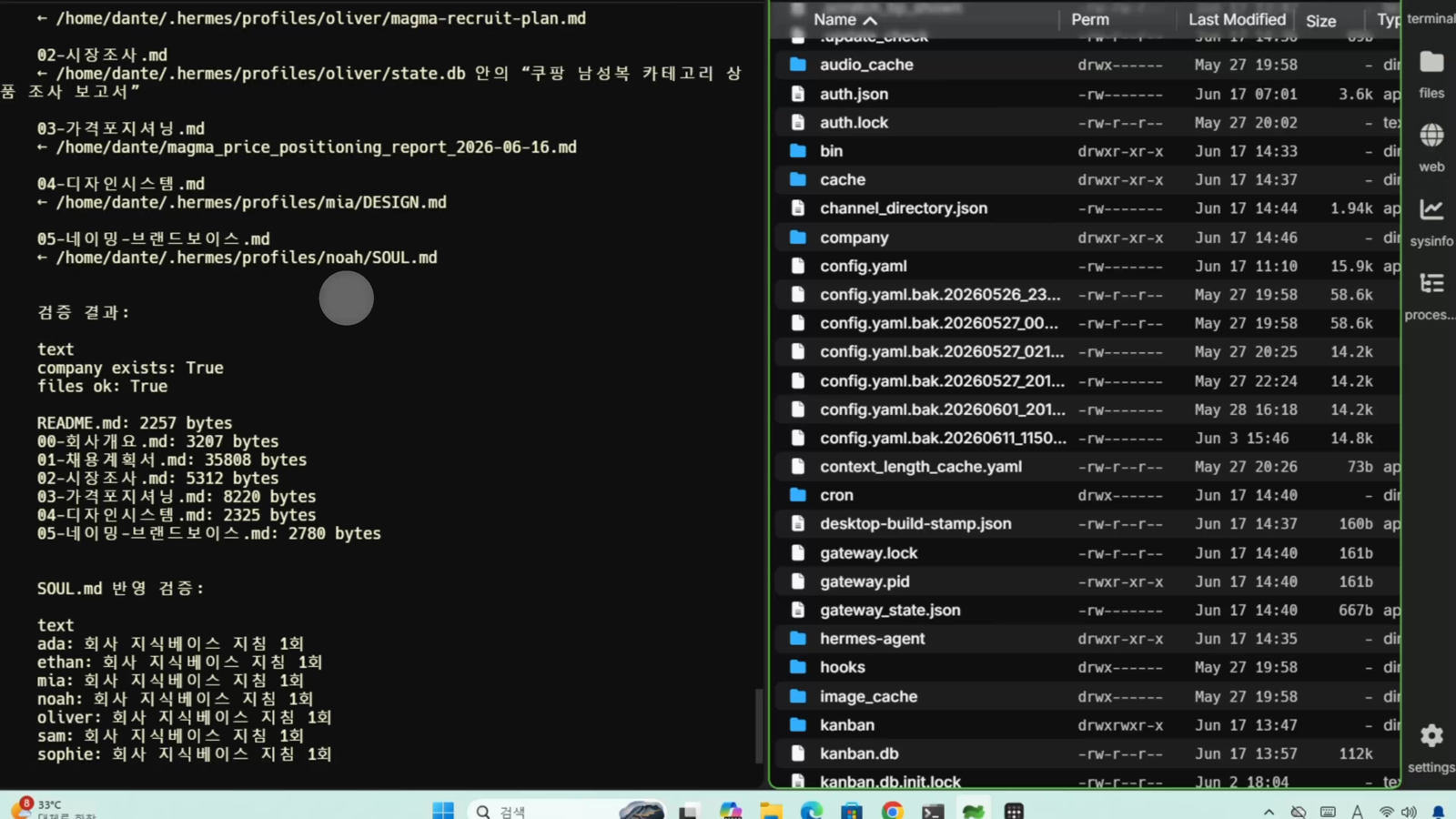Click the terminal line 'company exists: True'
The image size is (1456, 819).
[130, 368]
